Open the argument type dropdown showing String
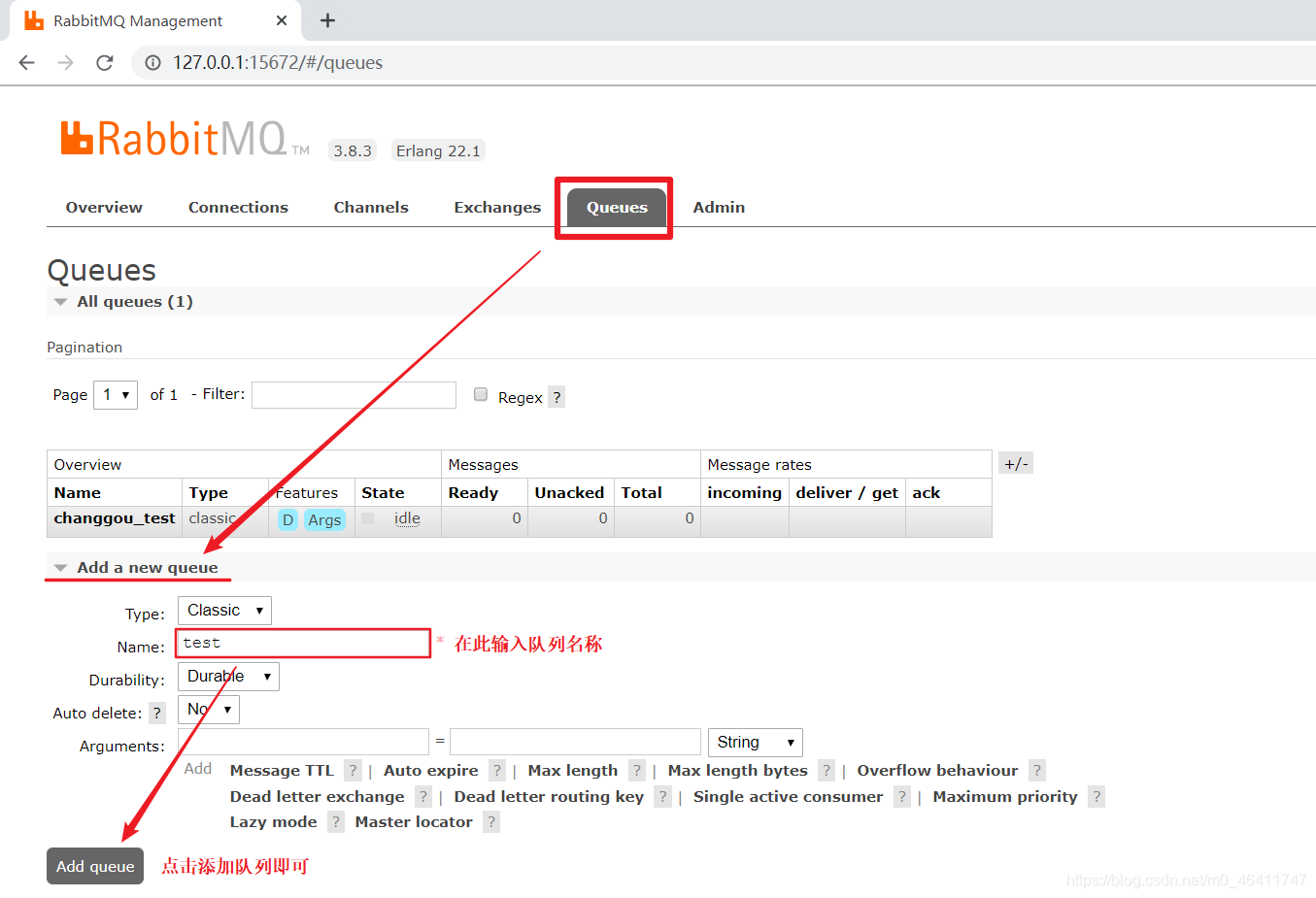Screen dimensions: 1316x898 (x=756, y=742)
